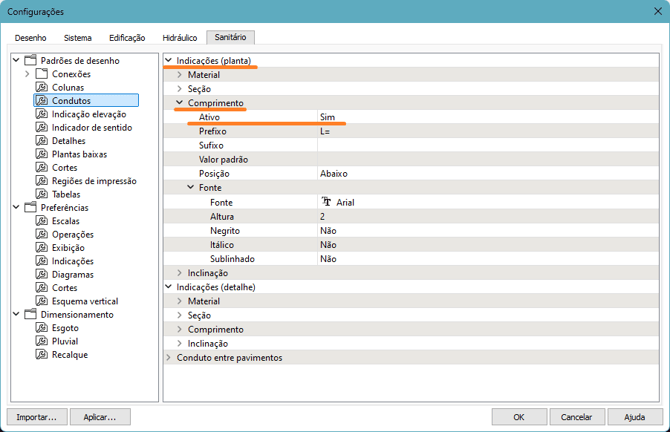Click the Regiões de impressão icon
Image resolution: width=670 pixels, height=432 pixels.
click(x=42, y=181)
